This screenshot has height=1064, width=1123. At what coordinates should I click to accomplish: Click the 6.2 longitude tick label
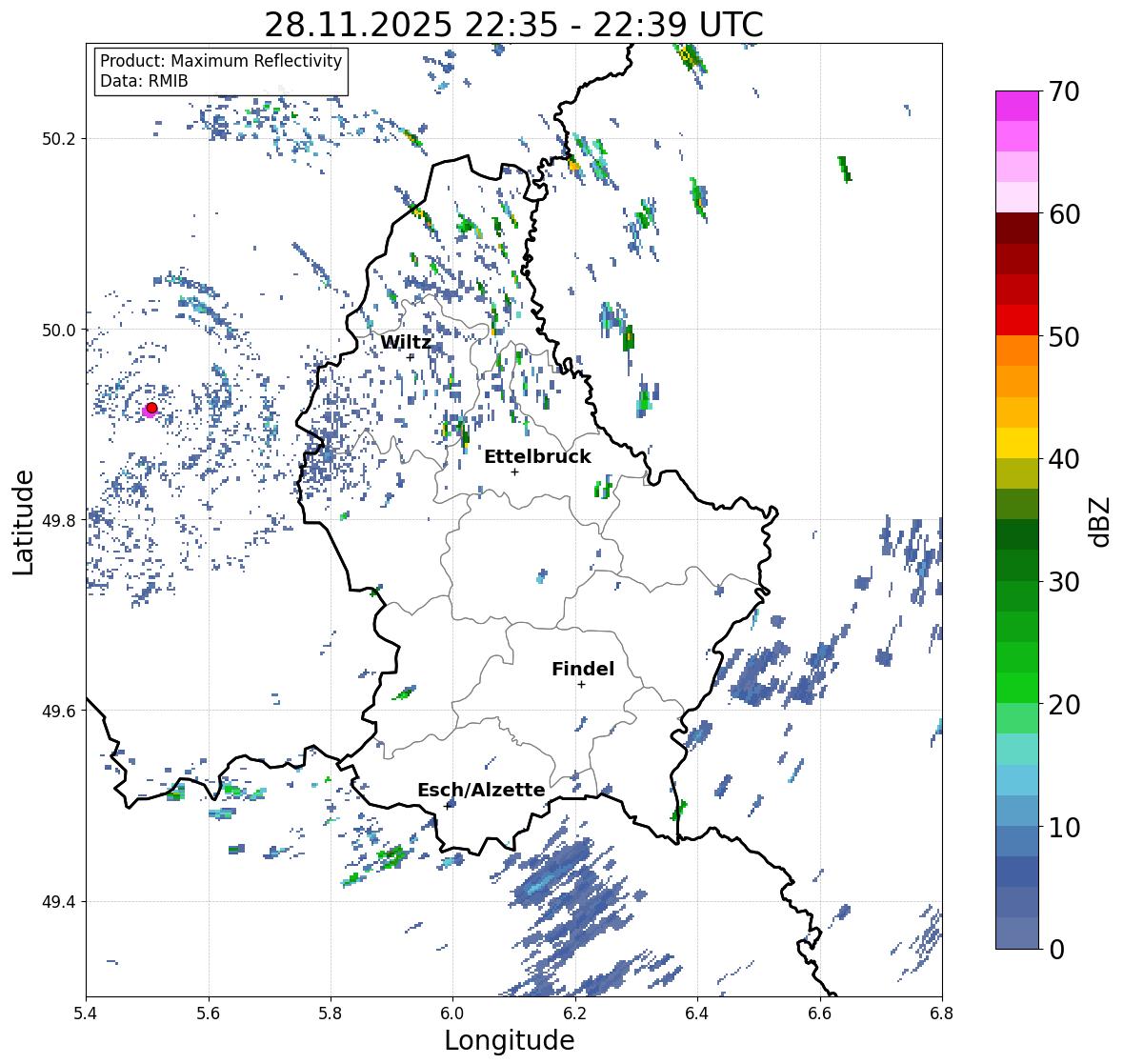[575, 1013]
